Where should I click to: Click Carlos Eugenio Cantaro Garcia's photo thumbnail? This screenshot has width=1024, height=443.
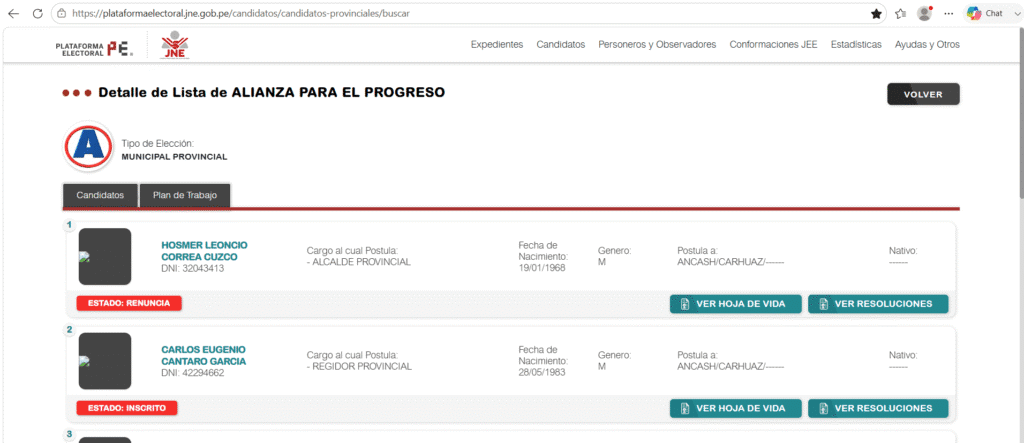[104, 361]
